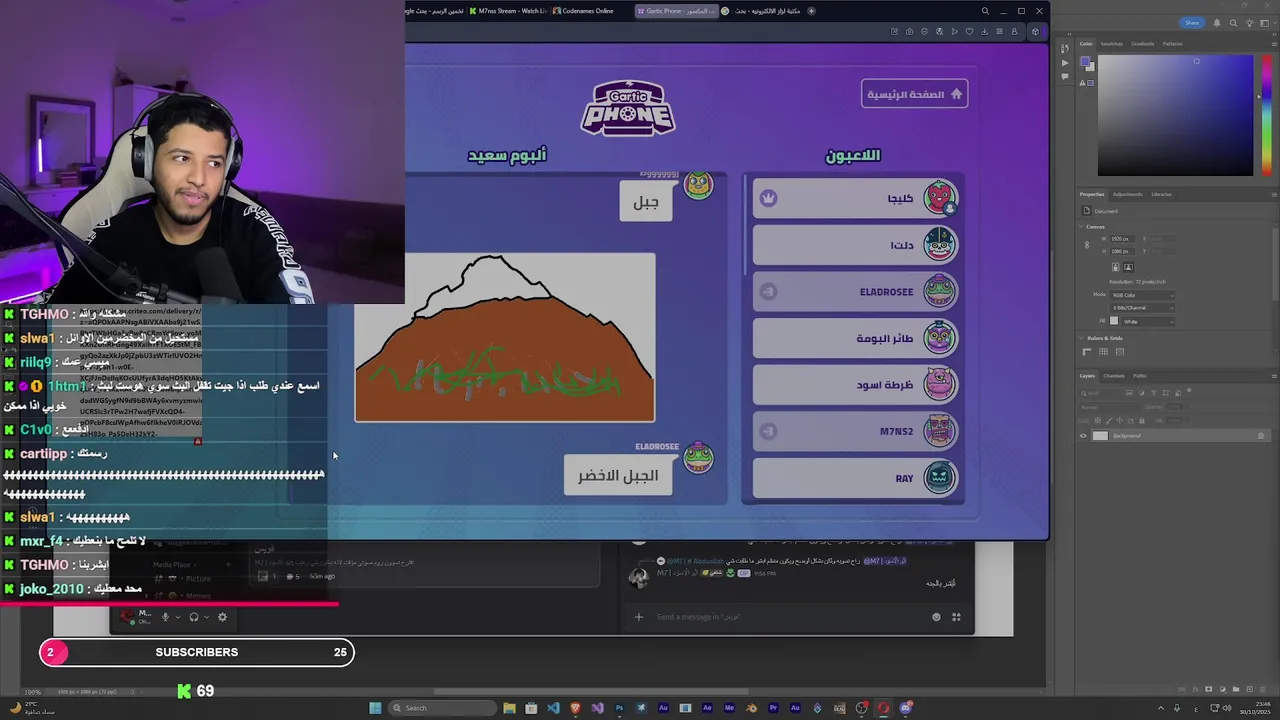The width and height of the screenshot is (1280, 720).
Task: Click the home page button in Gartic Phone
Action: (x=914, y=94)
